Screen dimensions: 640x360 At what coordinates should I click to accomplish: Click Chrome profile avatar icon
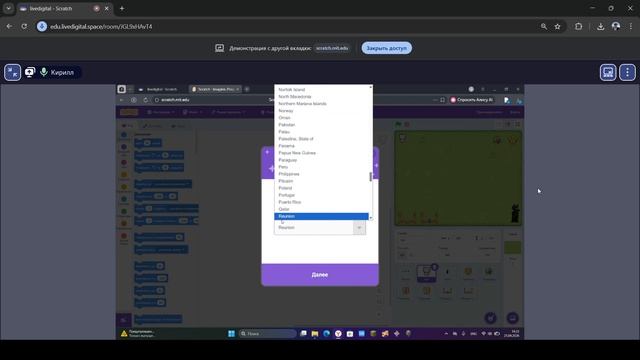pyautogui.click(x=616, y=27)
